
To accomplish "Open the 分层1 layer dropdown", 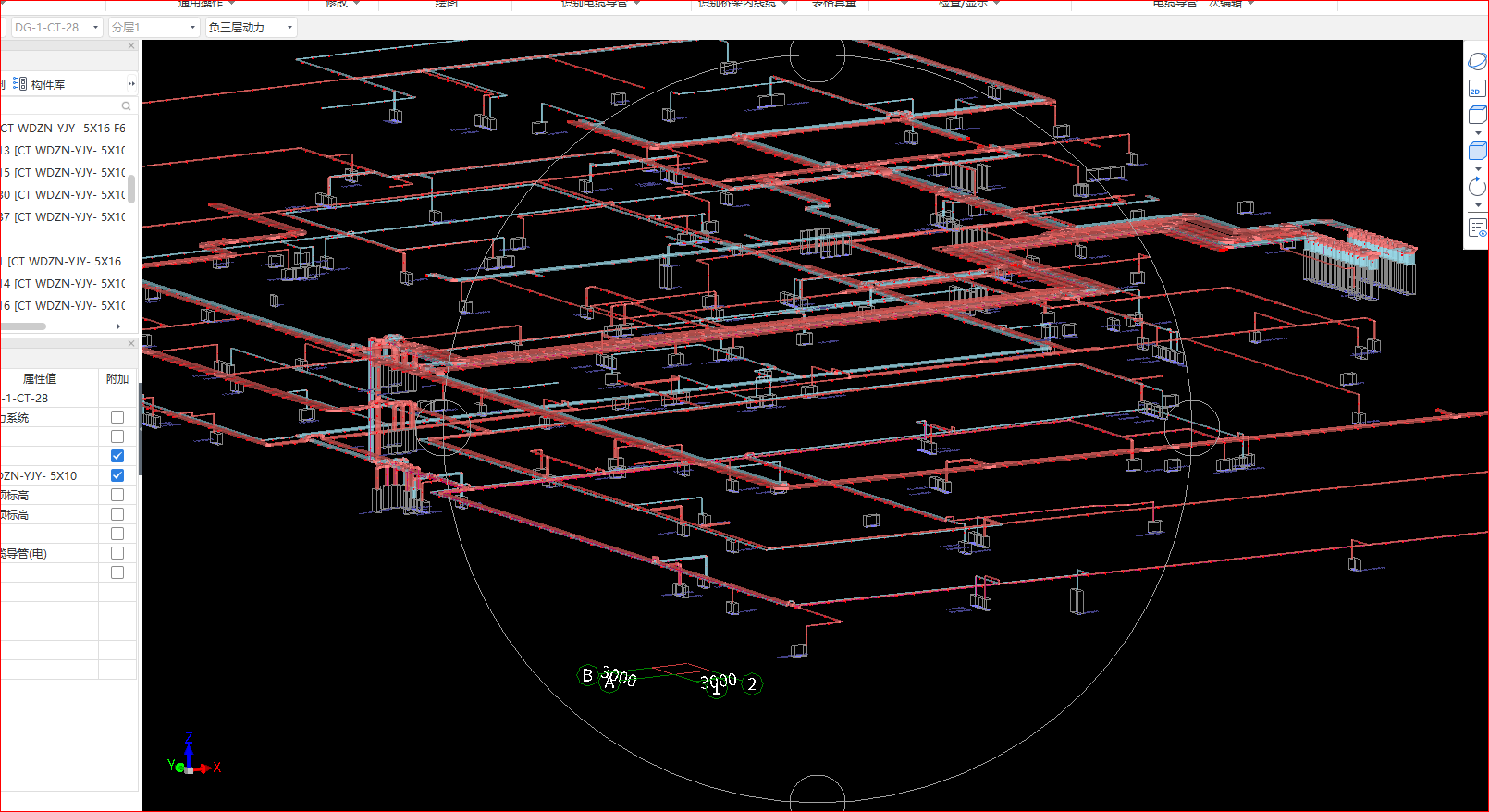I will click(x=154, y=28).
